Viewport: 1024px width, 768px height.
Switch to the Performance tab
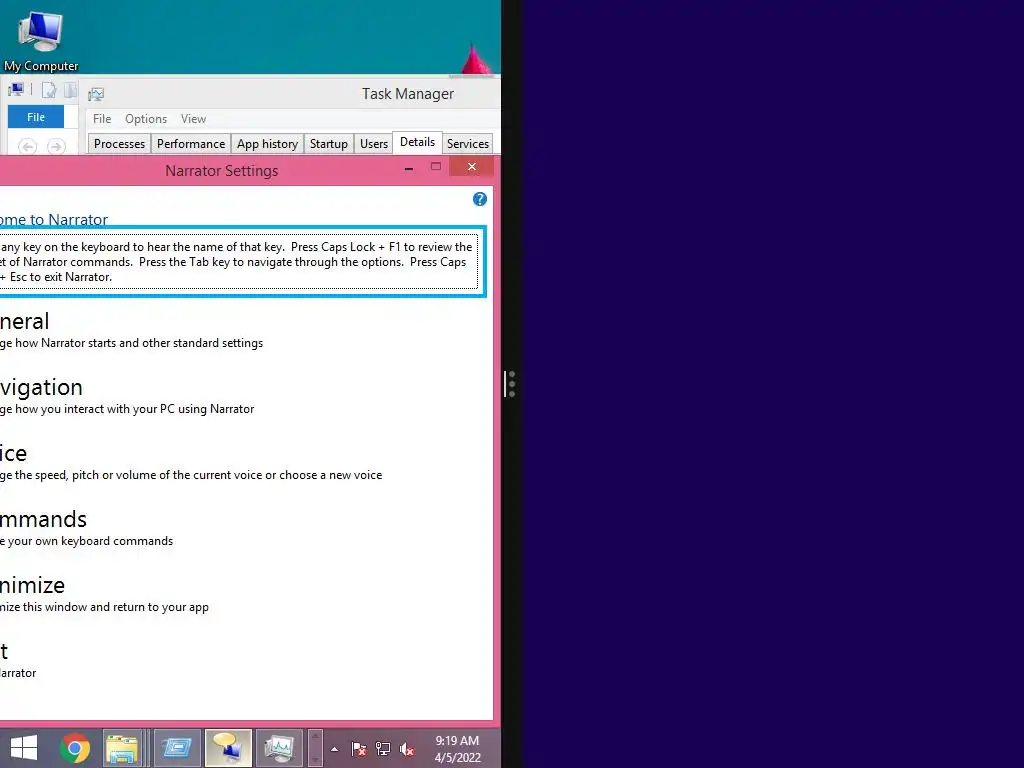pos(191,144)
